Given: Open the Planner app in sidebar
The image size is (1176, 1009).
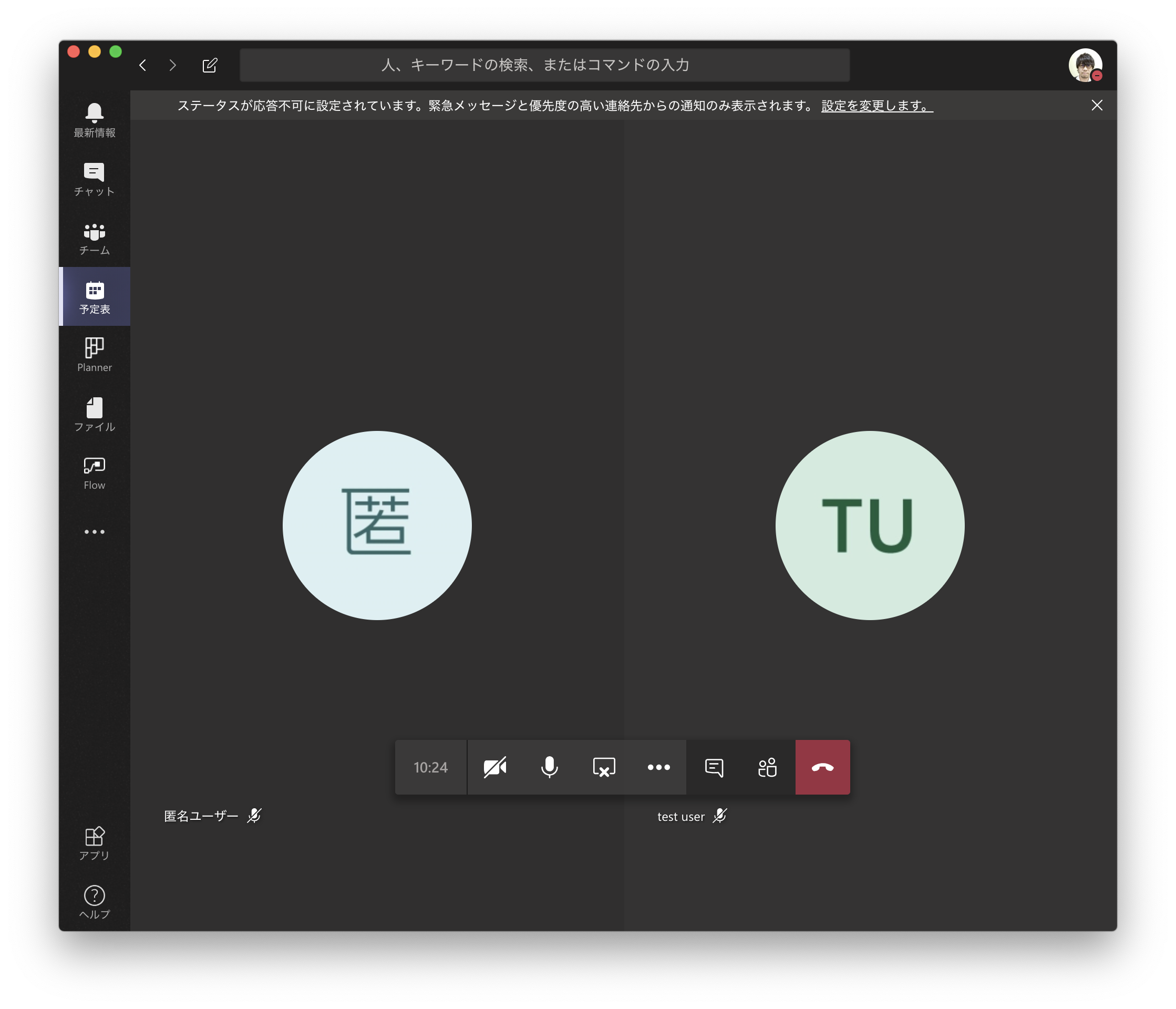Looking at the screenshot, I should (94, 355).
